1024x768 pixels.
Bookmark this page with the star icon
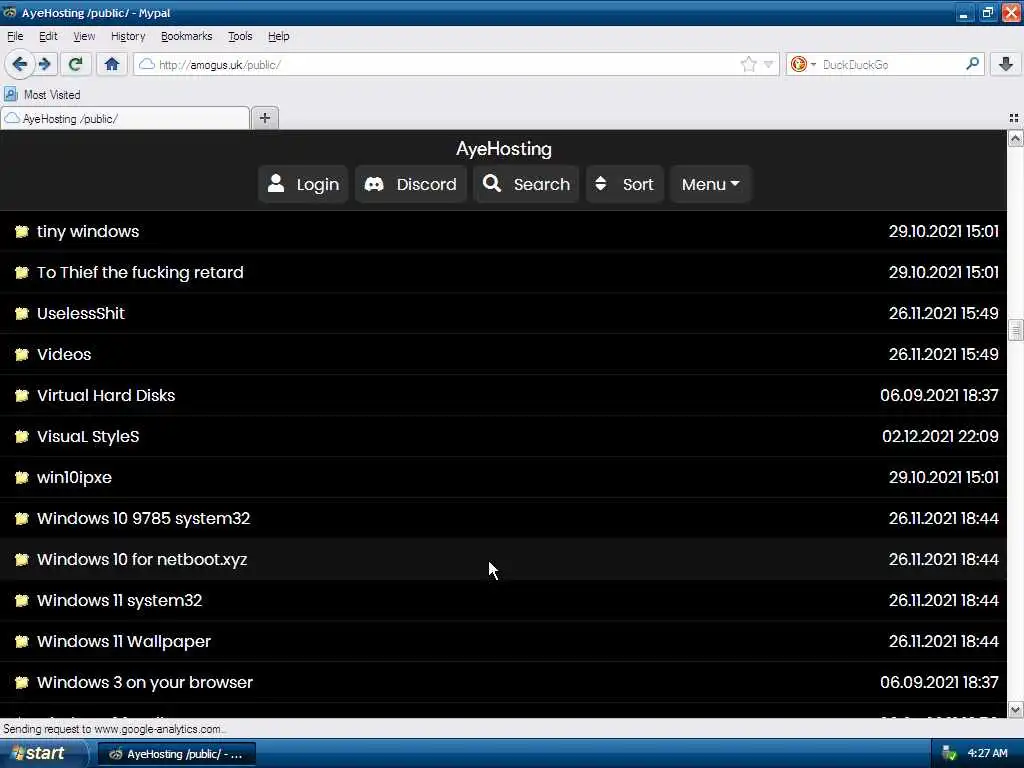pyautogui.click(x=748, y=64)
